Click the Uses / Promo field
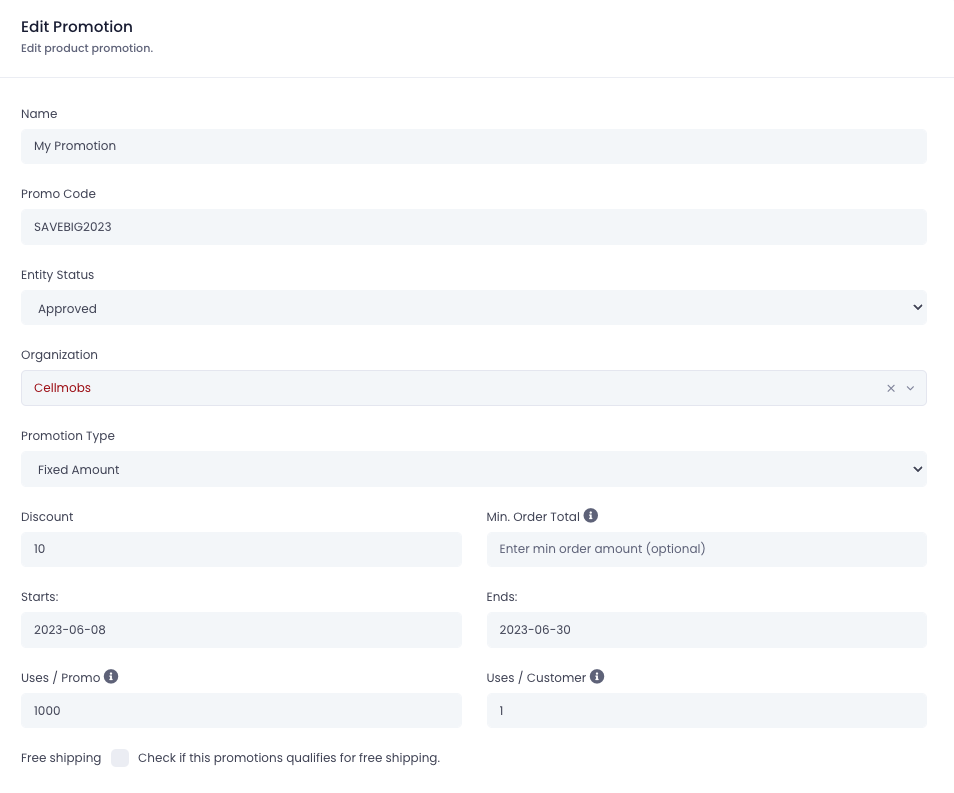Viewport: 954px width, 793px height. [x=241, y=710]
